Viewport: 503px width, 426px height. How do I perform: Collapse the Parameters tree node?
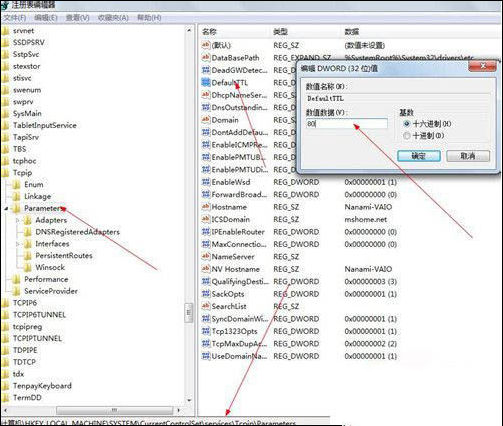6,209
